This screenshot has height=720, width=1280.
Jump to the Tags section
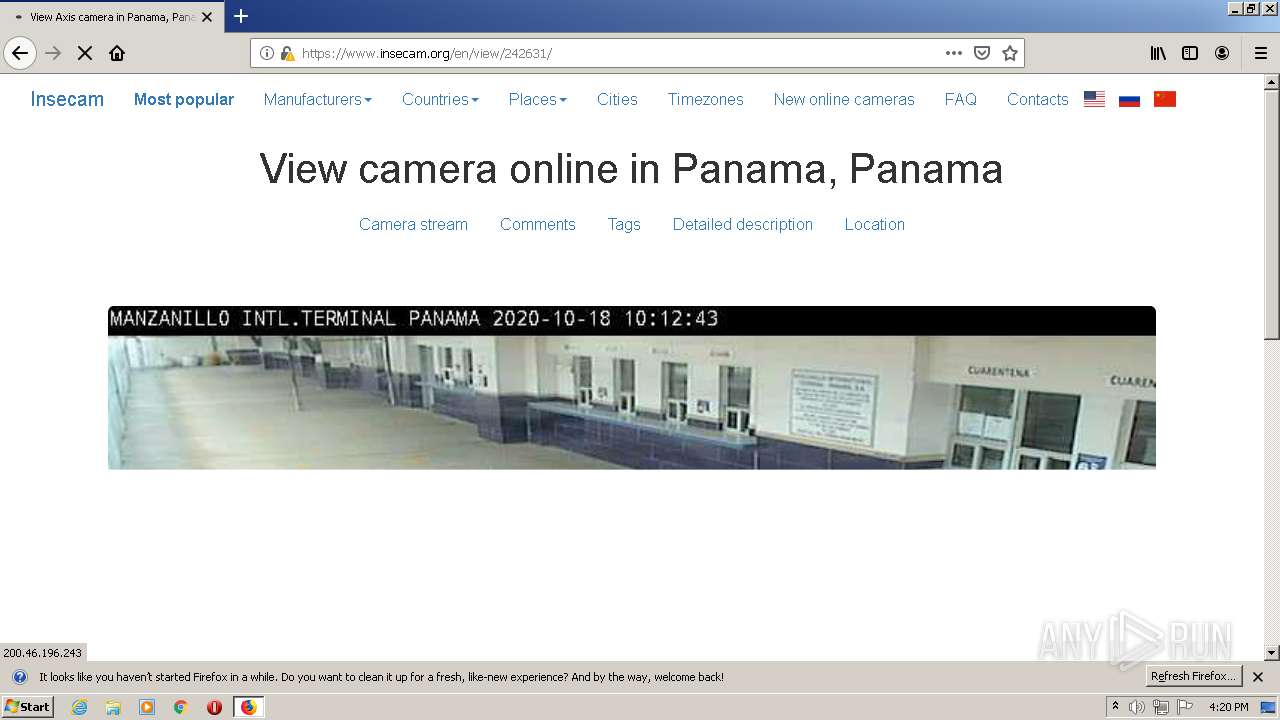click(624, 224)
